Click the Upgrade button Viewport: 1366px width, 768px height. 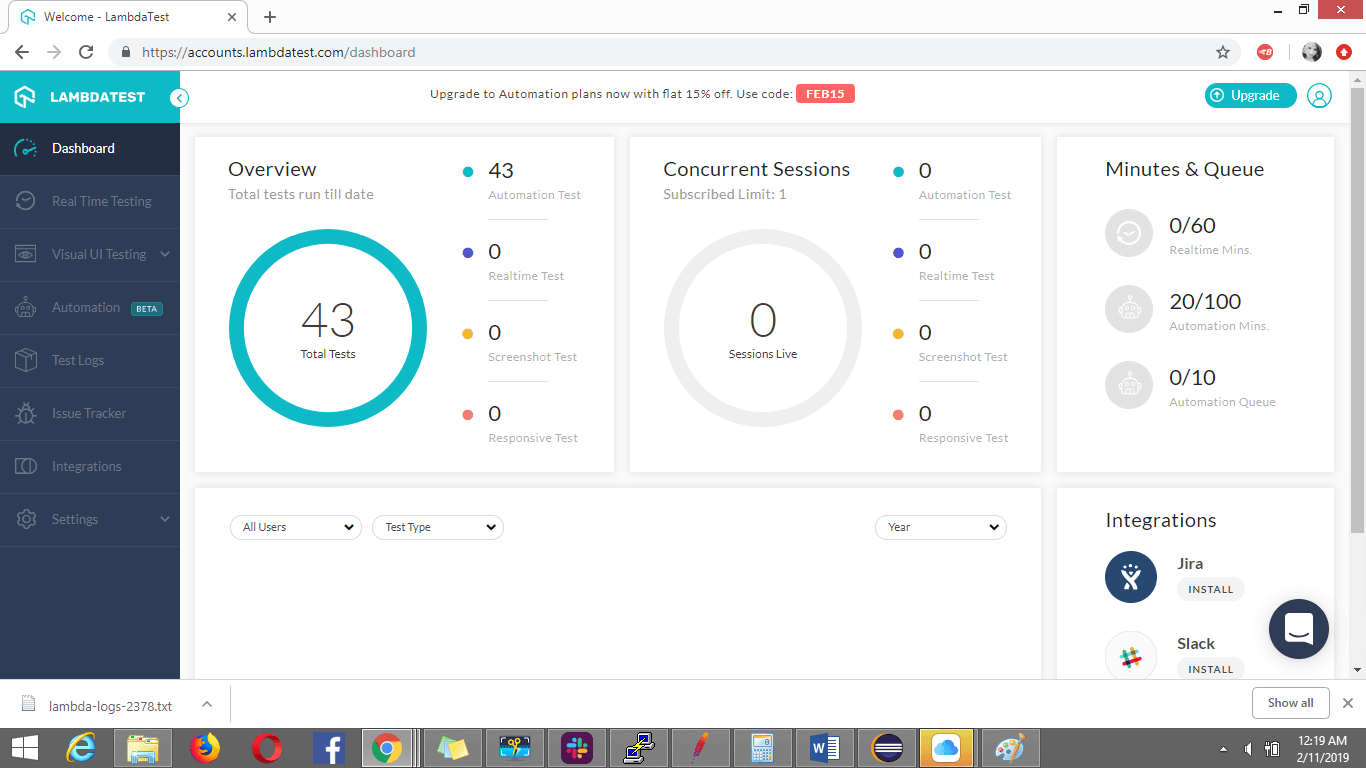pyautogui.click(x=1250, y=96)
